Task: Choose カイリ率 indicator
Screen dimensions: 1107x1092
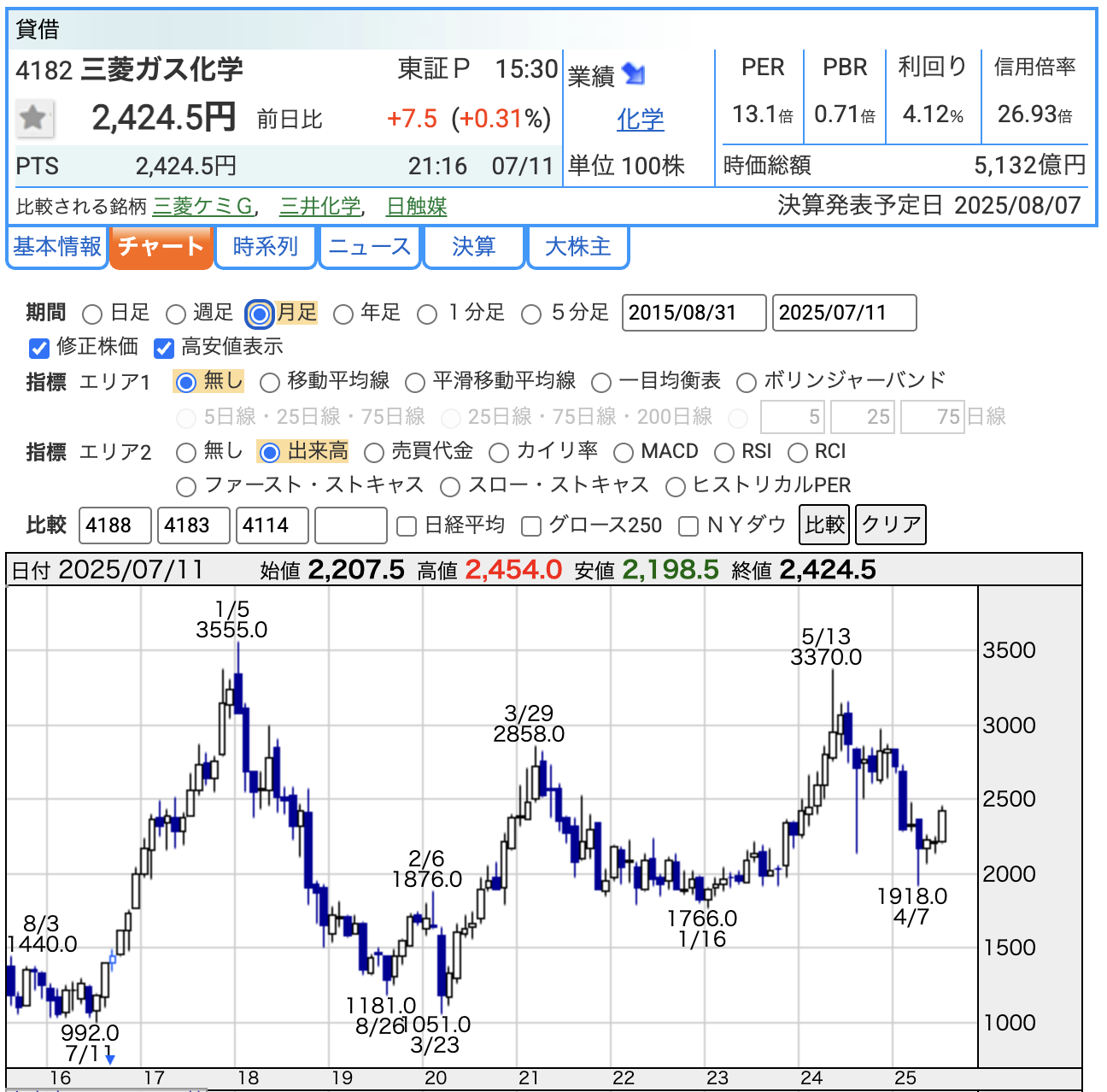Action: 499,452
